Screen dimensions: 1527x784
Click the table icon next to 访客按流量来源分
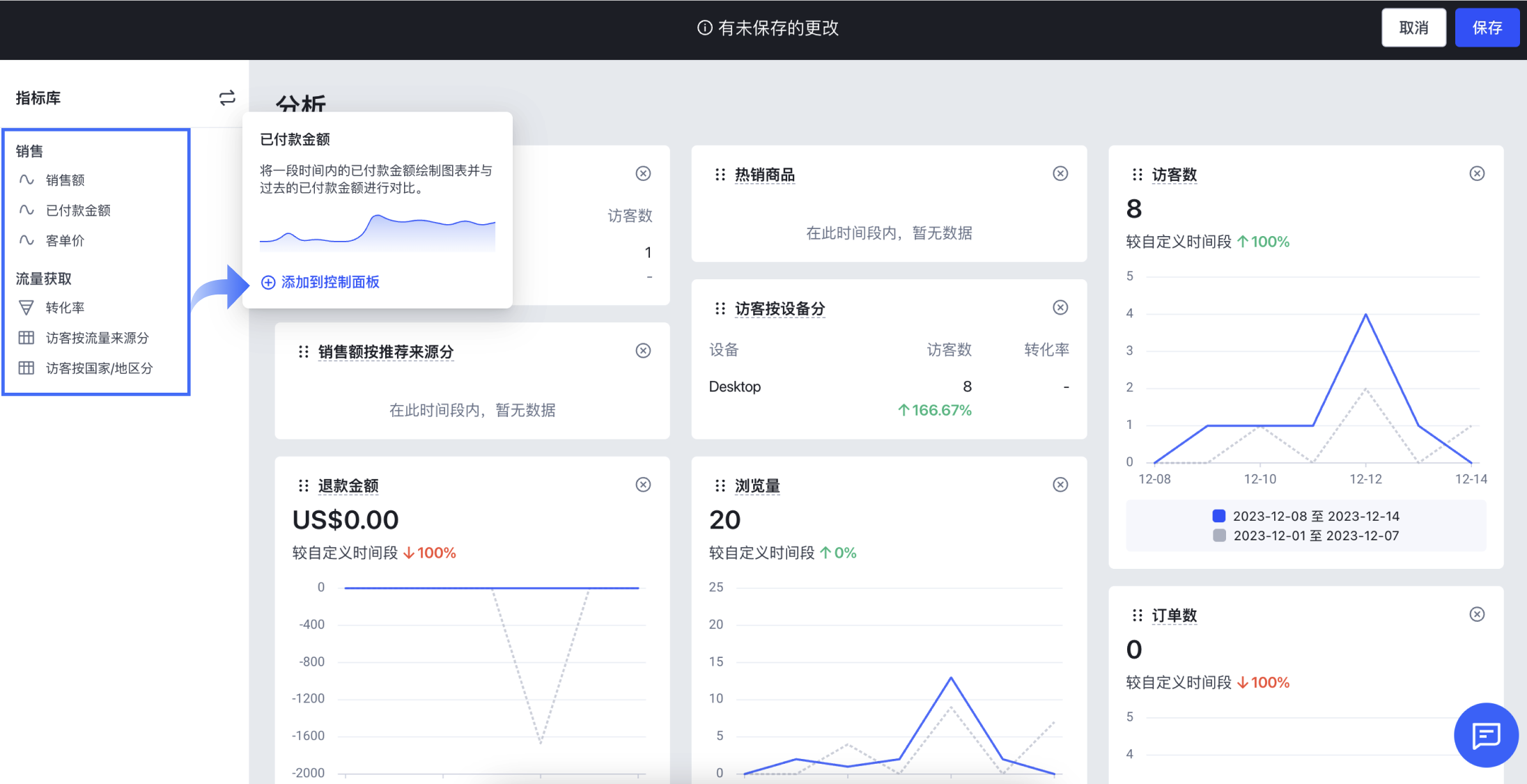pyautogui.click(x=26, y=338)
